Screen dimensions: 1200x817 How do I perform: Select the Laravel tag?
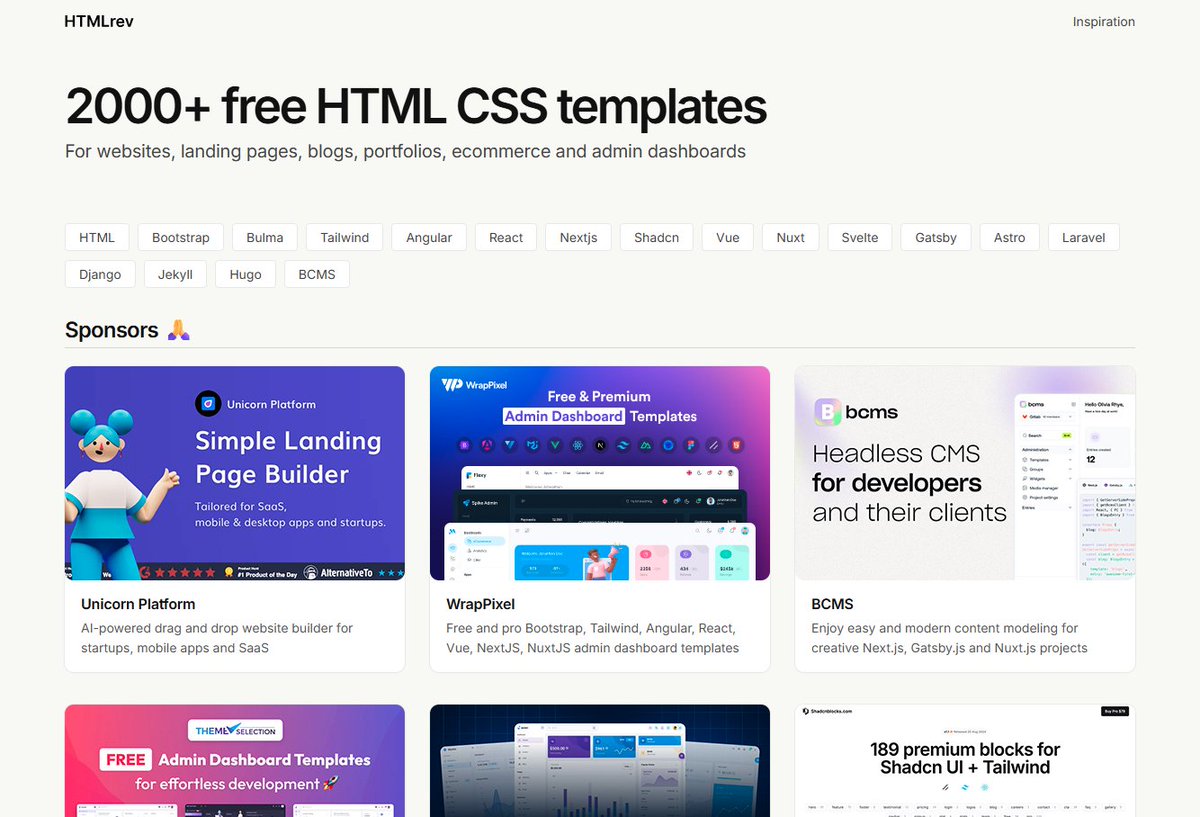pyautogui.click(x=1084, y=237)
